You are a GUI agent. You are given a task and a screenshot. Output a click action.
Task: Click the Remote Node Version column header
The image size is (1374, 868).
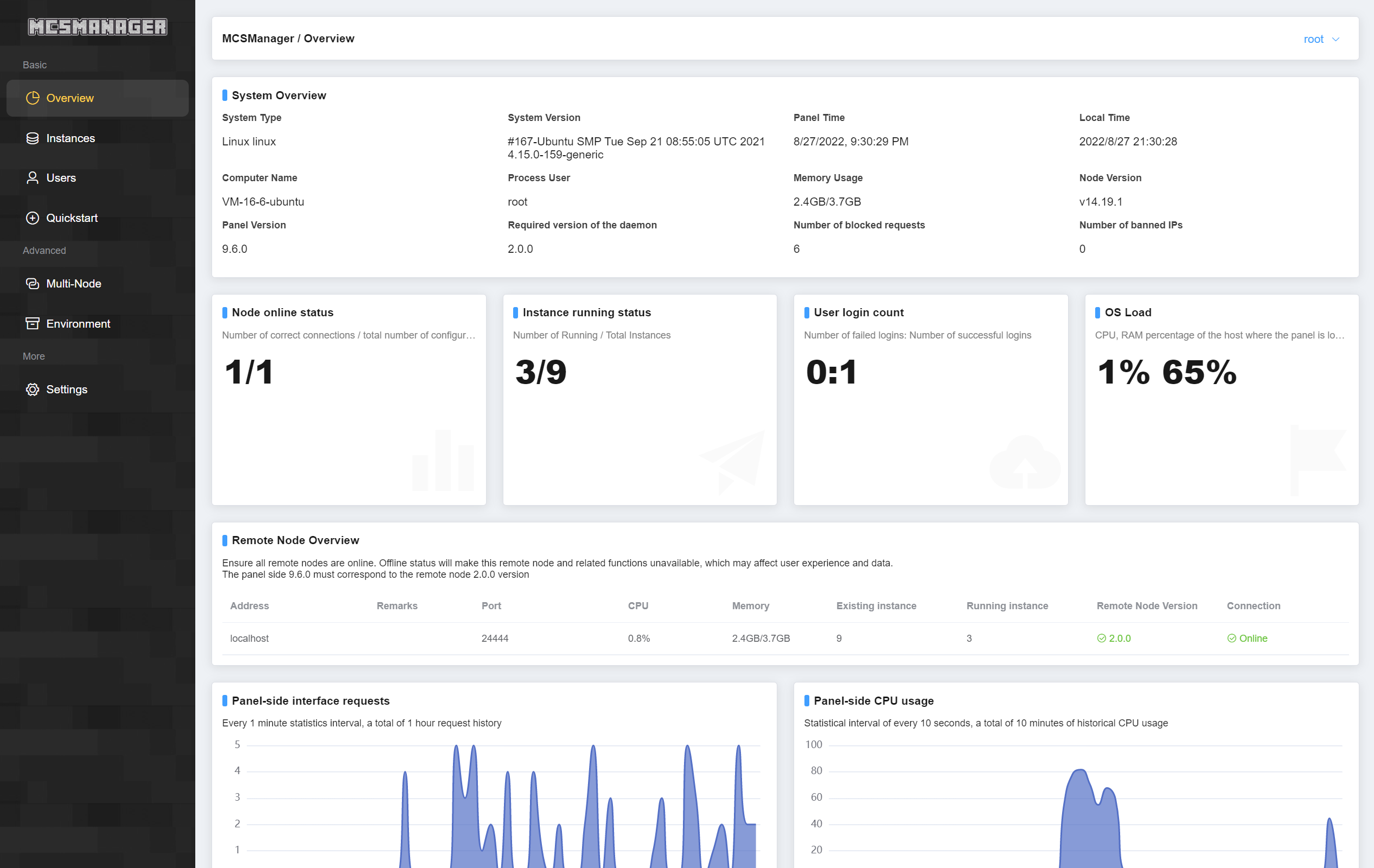click(x=1147, y=605)
